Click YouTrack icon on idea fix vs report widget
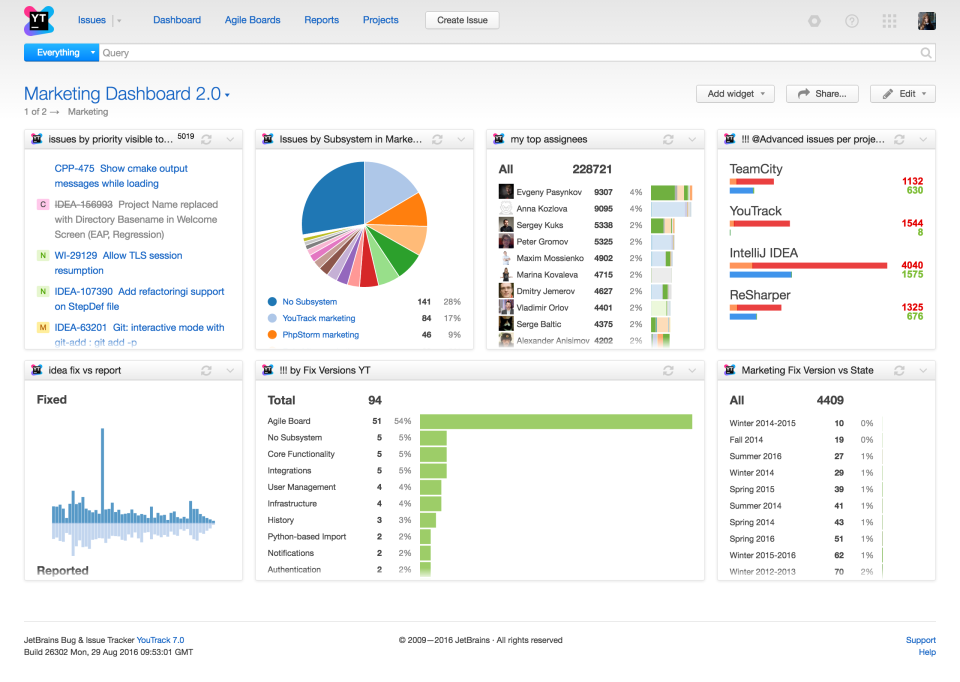This screenshot has height=682, width=960. click(x=37, y=370)
